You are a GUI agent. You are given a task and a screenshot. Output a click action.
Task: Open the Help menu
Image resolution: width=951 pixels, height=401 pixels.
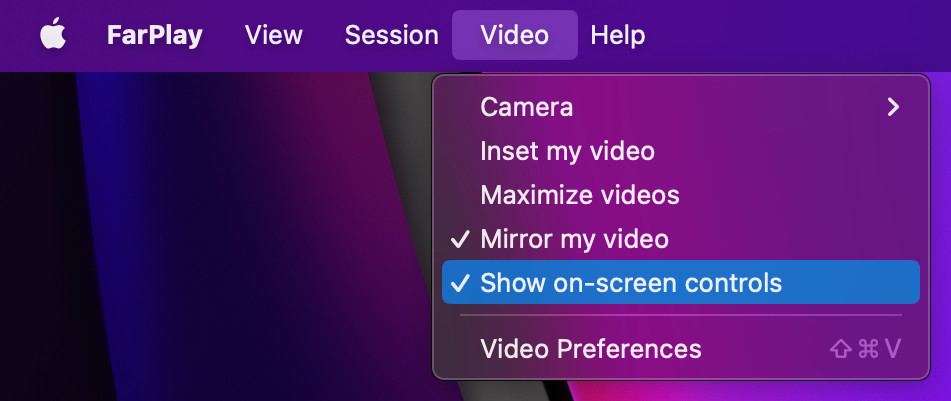tap(617, 36)
